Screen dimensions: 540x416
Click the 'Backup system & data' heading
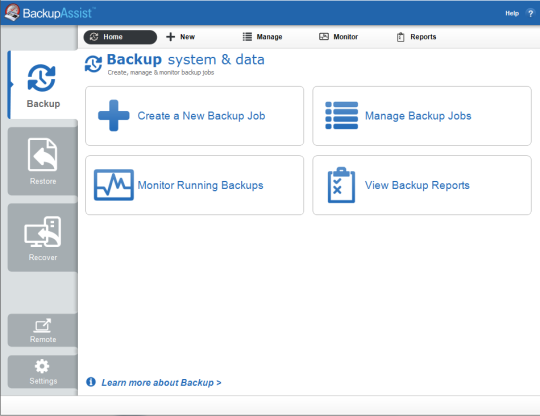pyautogui.click(x=186, y=60)
